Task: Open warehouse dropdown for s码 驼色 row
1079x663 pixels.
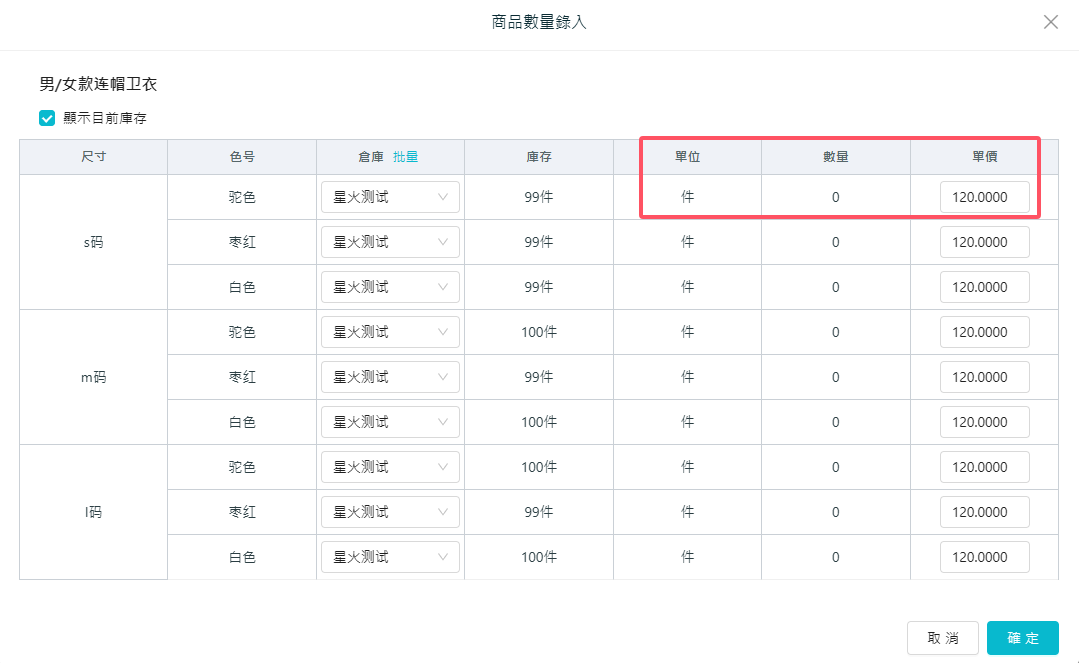Action: coord(390,197)
